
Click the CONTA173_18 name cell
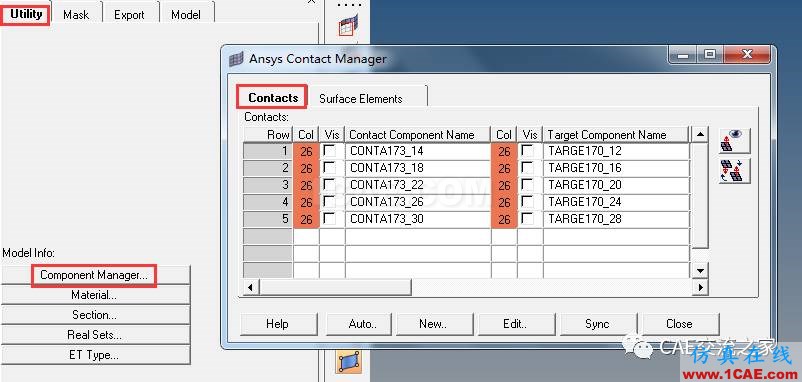coord(418,168)
